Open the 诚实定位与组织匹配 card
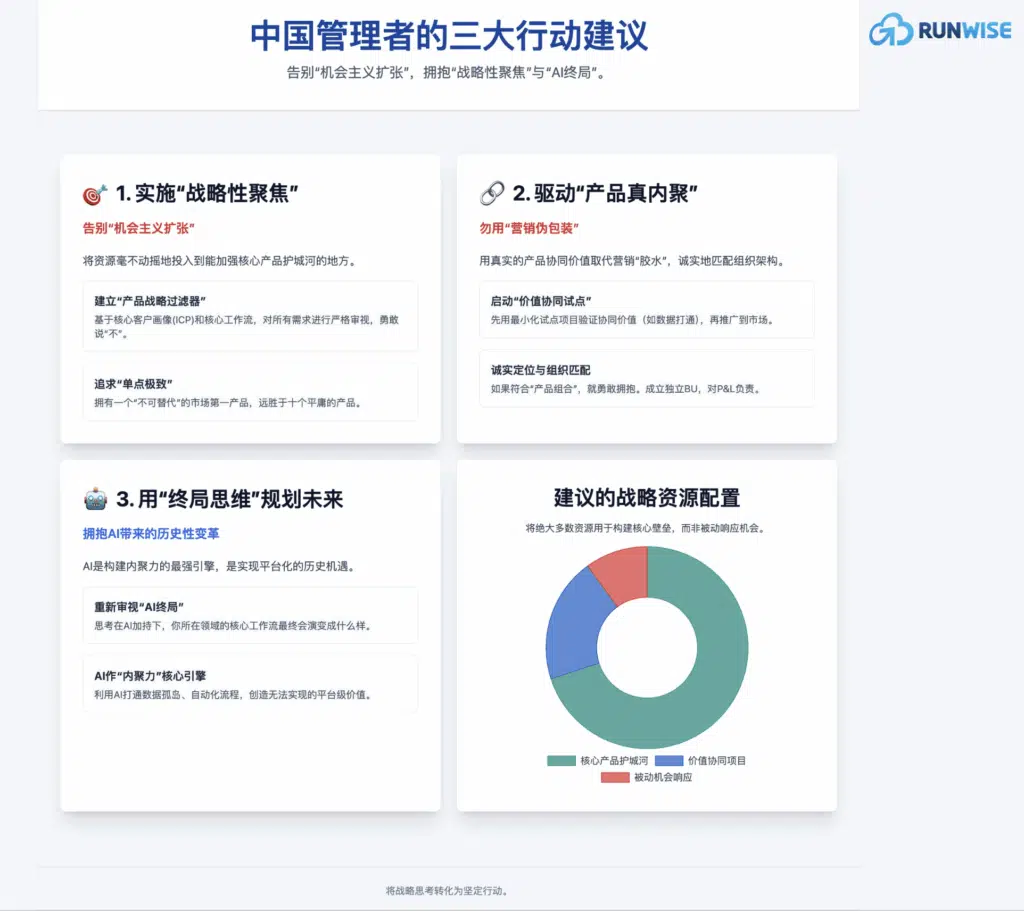The height and width of the screenshot is (911, 1024). pos(646,378)
